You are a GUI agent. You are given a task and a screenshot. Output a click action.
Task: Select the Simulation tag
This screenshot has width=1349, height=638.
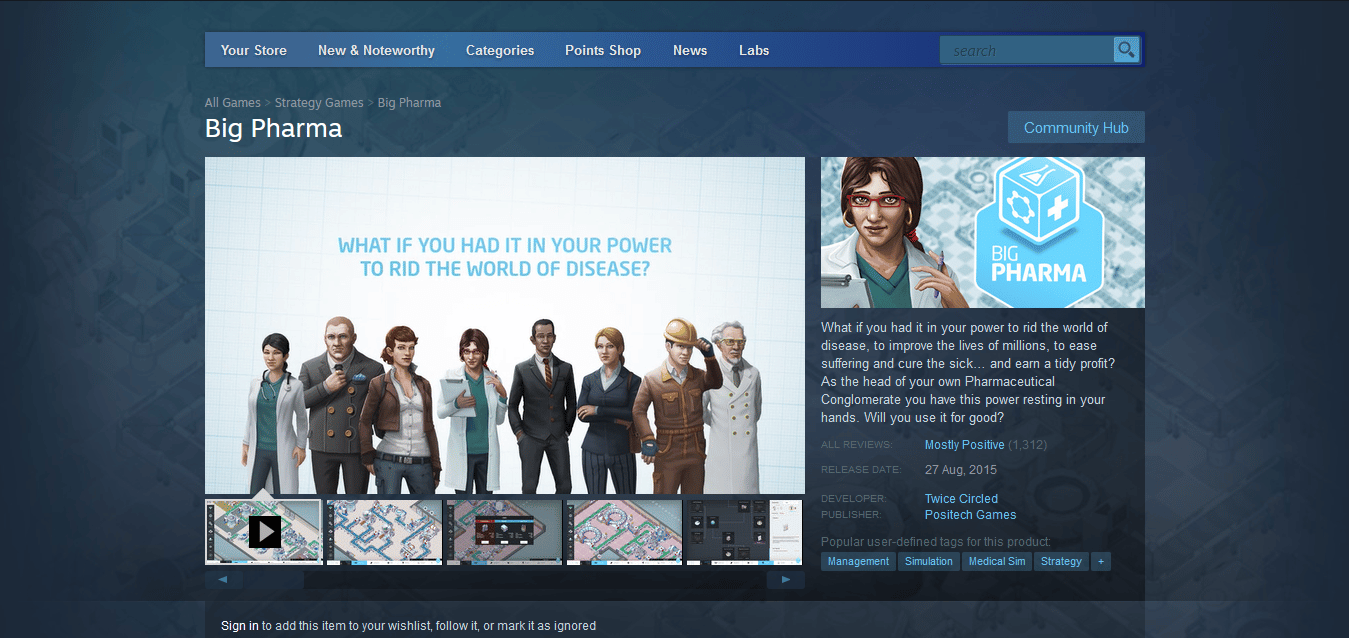click(929, 561)
